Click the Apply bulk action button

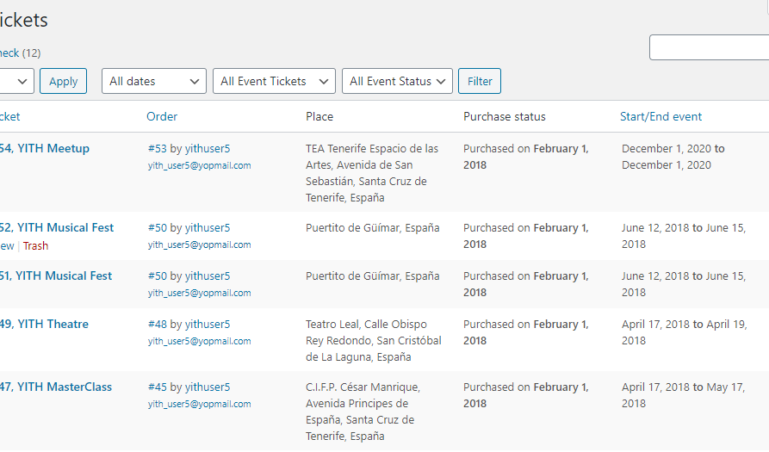pyautogui.click(x=63, y=81)
